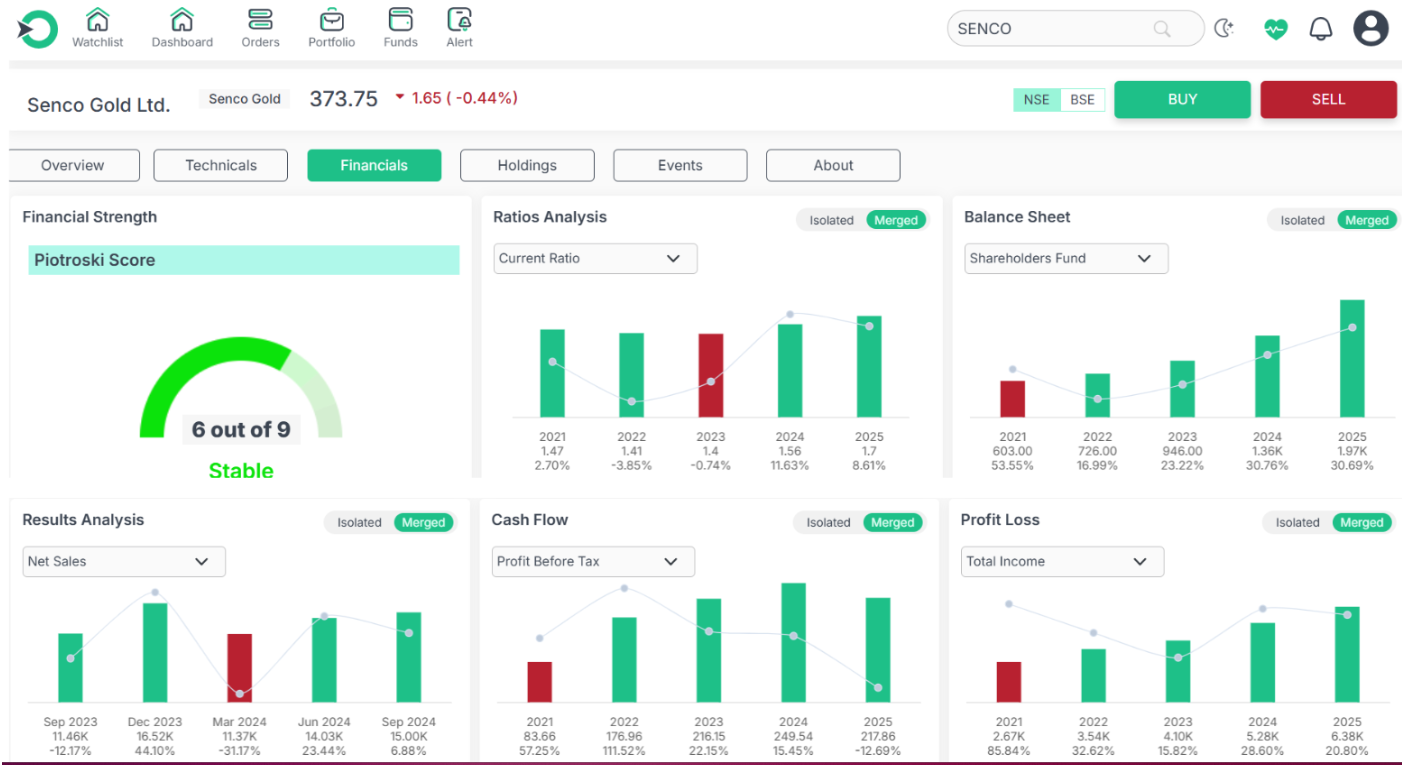This screenshot has width=1404, height=767.
Task: Click the Dashboard home icon
Action: (182, 20)
